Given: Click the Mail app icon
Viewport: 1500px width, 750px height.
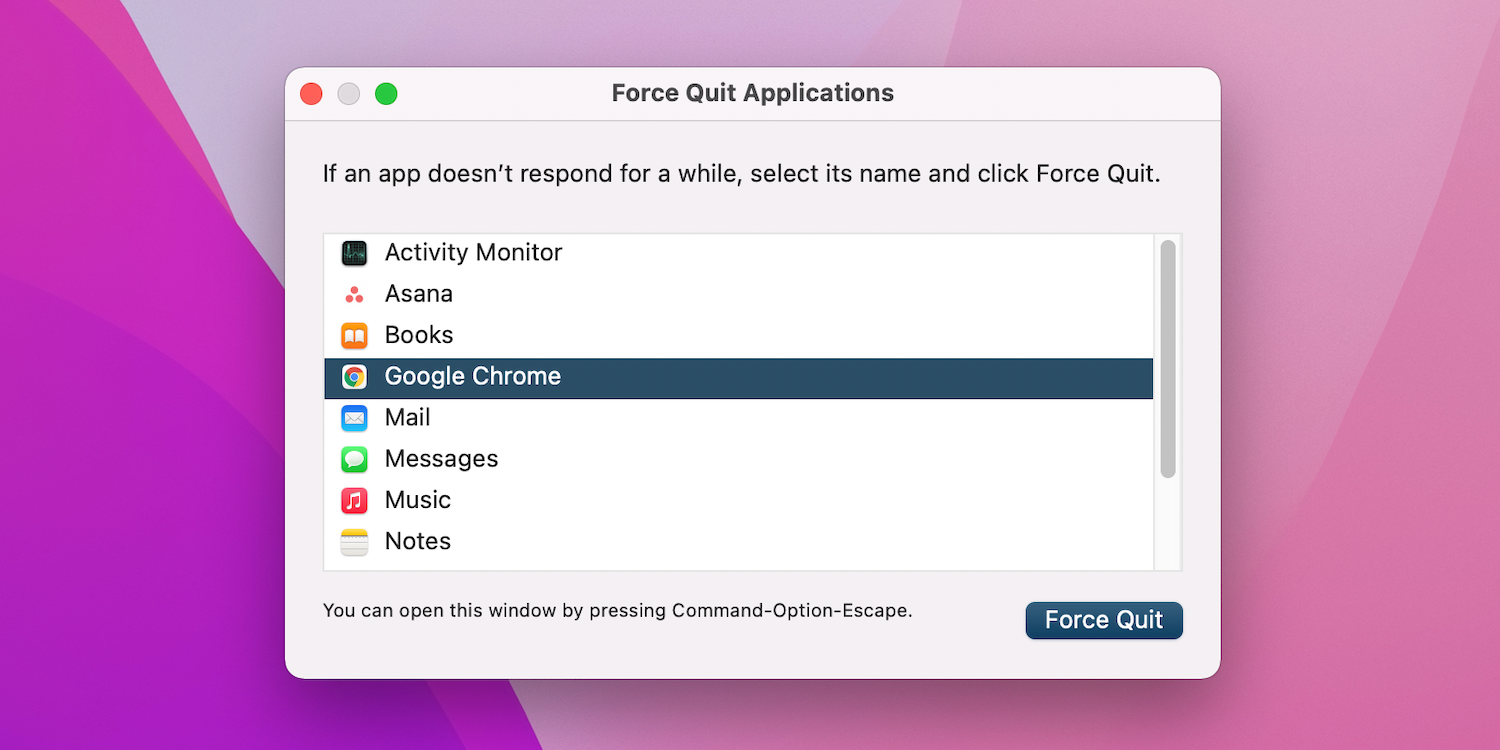Looking at the screenshot, I should pos(354,418).
